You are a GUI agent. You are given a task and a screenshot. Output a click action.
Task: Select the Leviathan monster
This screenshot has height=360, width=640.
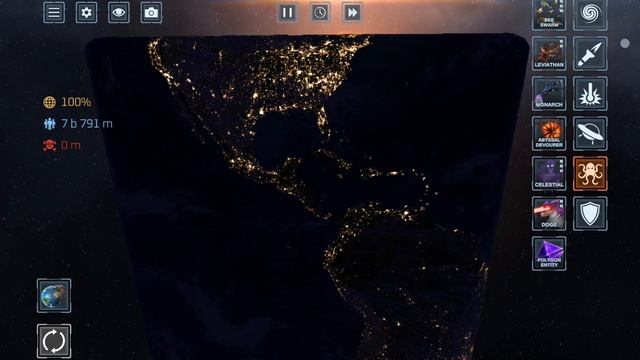coord(549,53)
